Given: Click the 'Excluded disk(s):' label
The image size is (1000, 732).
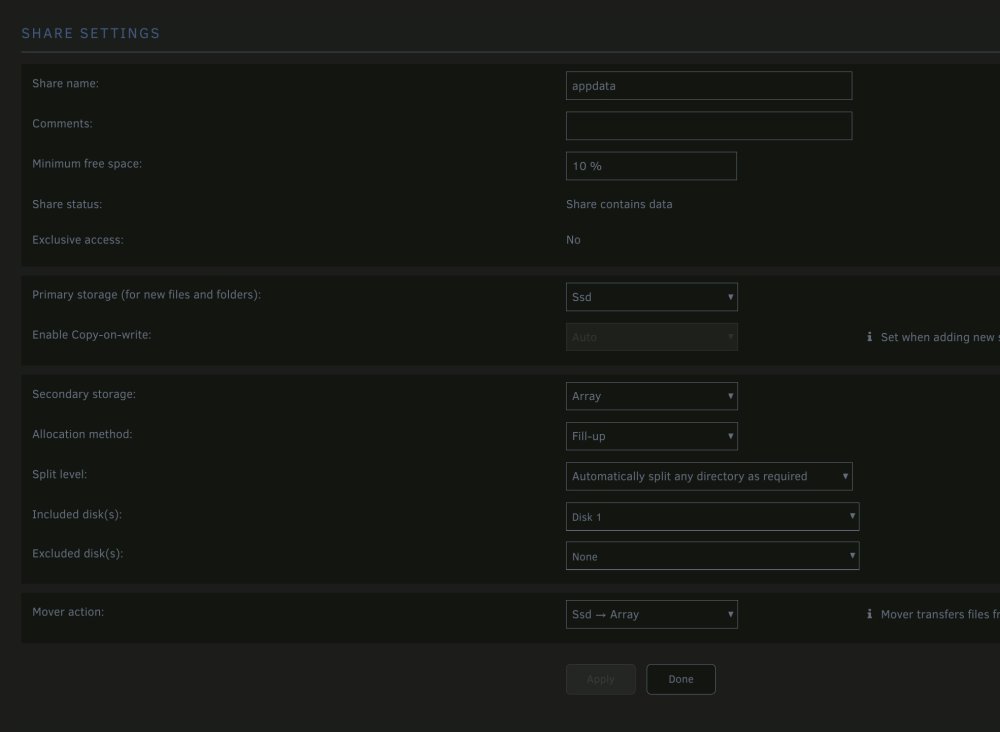Looking at the screenshot, I should click(x=77, y=553).
